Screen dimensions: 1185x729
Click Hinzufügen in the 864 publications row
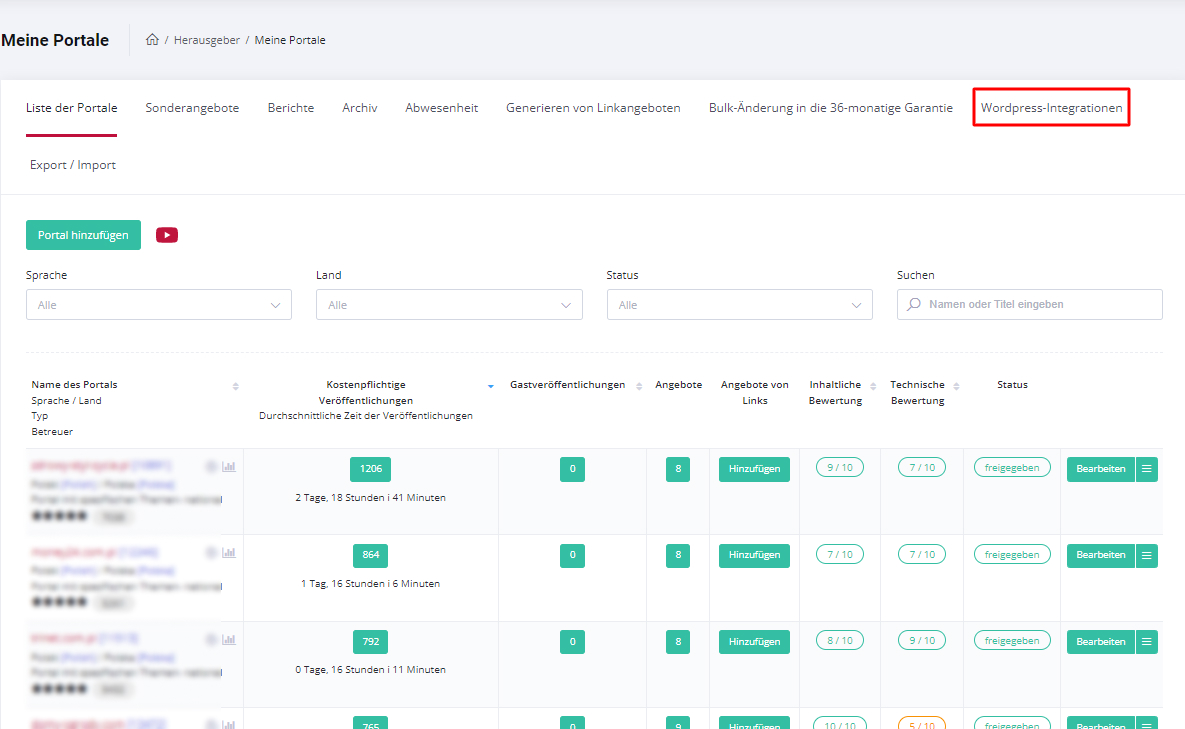(x=754, y=555)
